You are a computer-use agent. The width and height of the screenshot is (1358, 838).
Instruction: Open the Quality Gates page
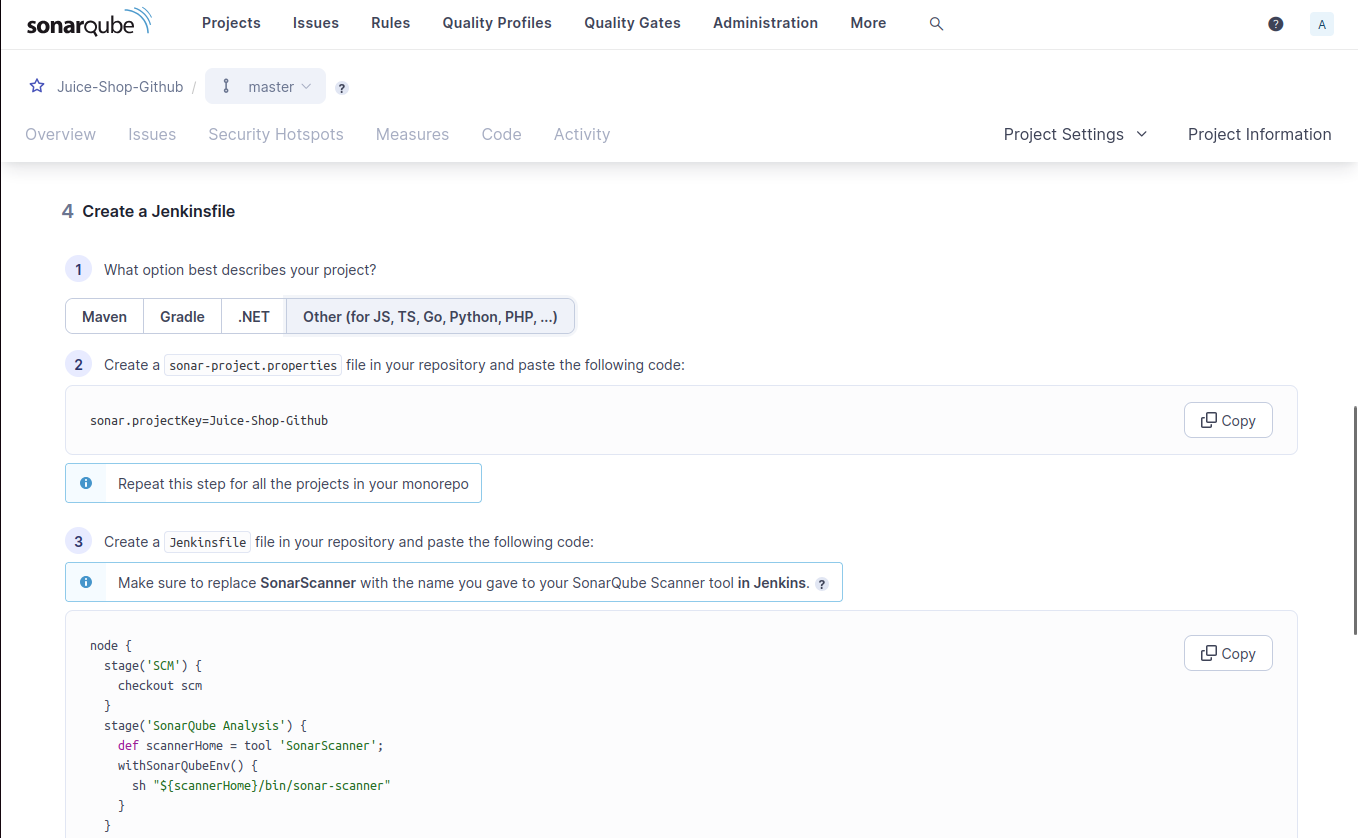click(632, 23)
